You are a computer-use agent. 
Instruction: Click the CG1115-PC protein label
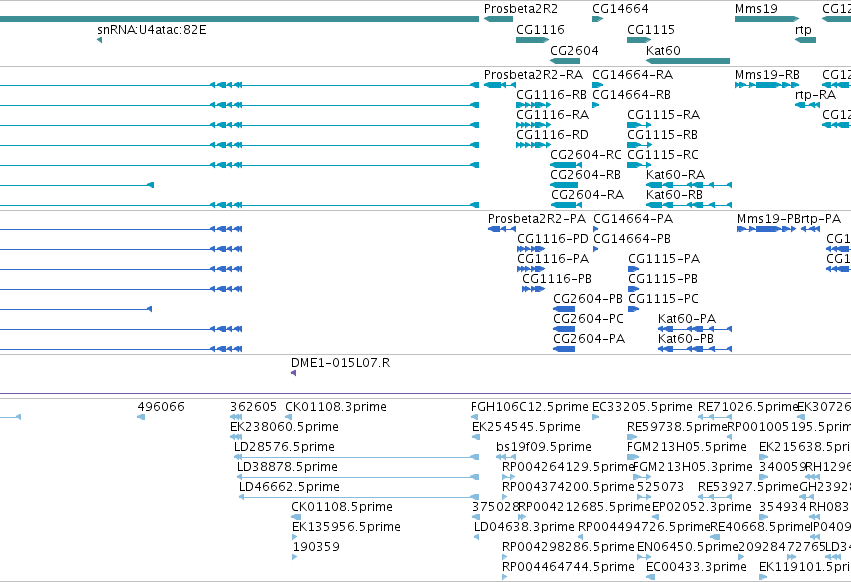663,299
